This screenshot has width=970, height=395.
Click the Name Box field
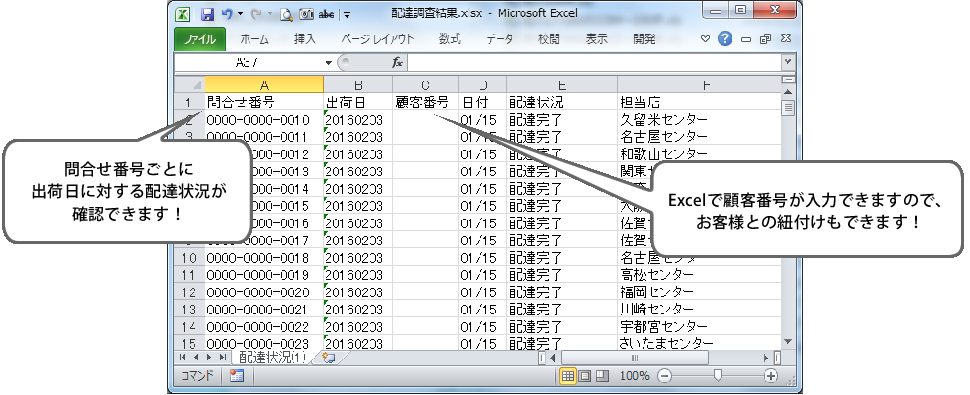[x=249, y=62]
